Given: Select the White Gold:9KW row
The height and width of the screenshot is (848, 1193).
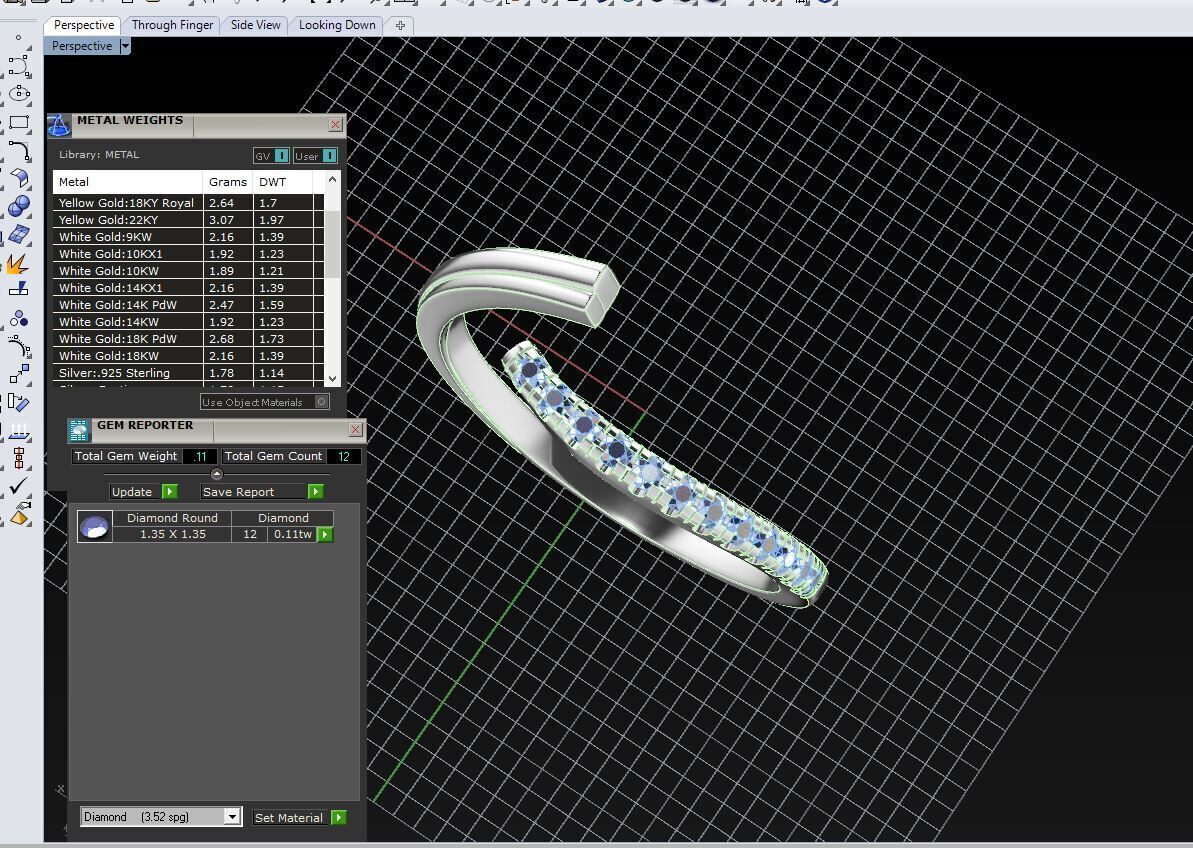Looking at the screenshot, I should click(x=189, y=237).
